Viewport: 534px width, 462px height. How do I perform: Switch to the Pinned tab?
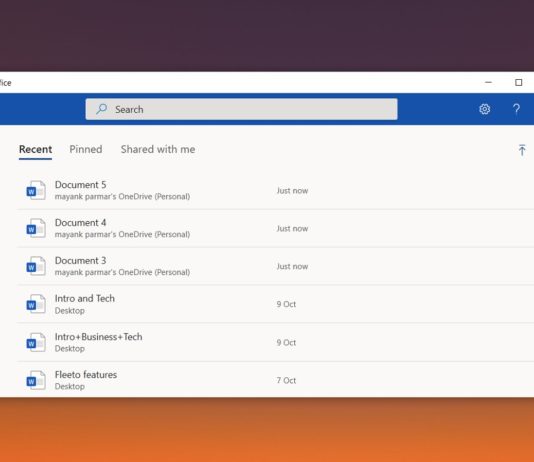click(86, 149)
